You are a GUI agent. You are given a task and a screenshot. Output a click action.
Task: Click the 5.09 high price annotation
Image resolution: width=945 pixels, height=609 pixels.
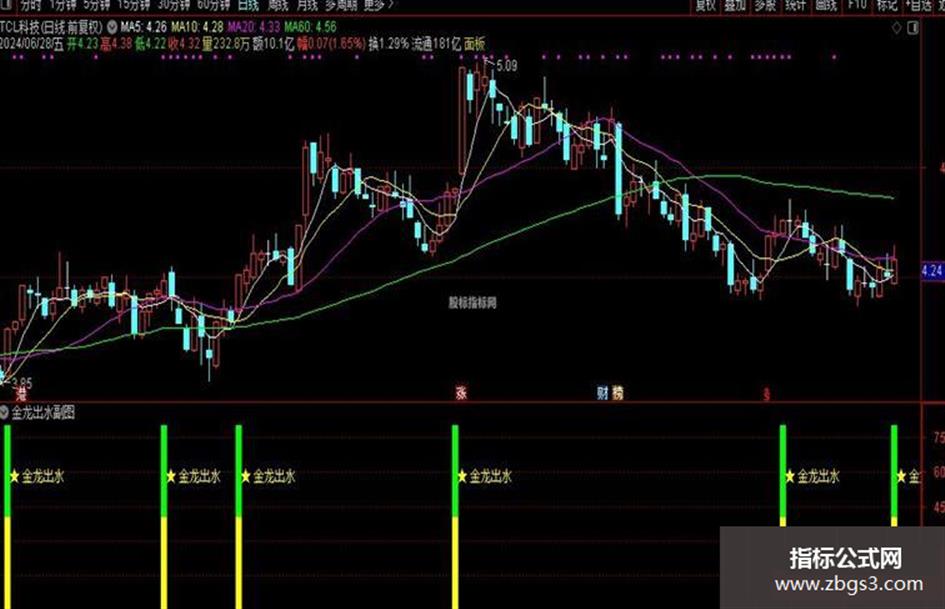click(507, 65)
